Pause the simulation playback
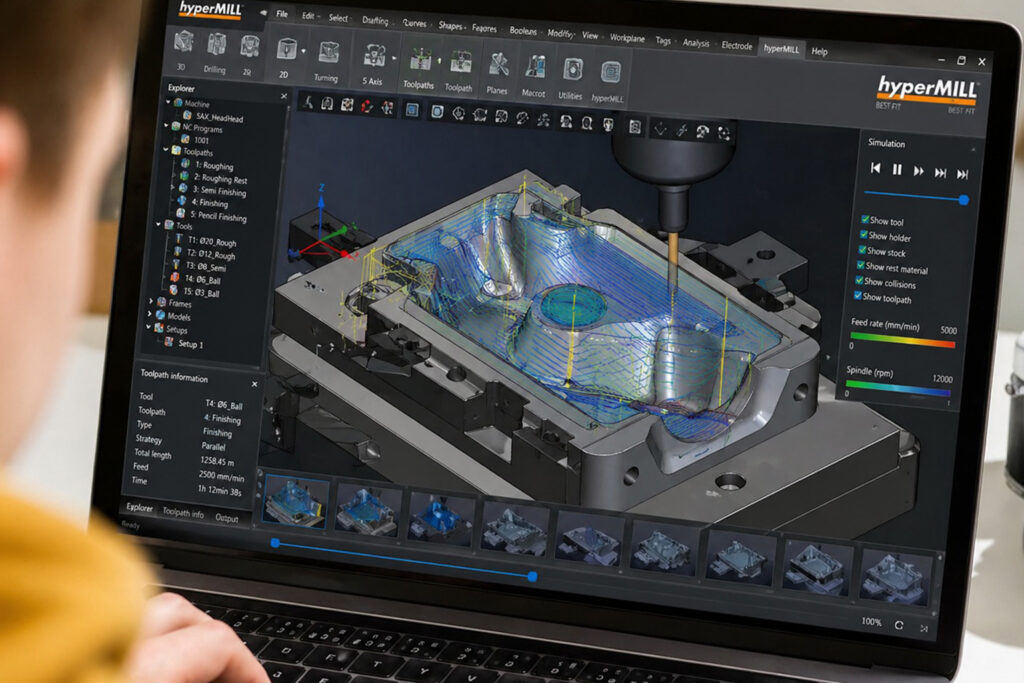Image resolution: width=1024 pixels, height=683 pixels. pyautogui.click(x=897, y=170)
